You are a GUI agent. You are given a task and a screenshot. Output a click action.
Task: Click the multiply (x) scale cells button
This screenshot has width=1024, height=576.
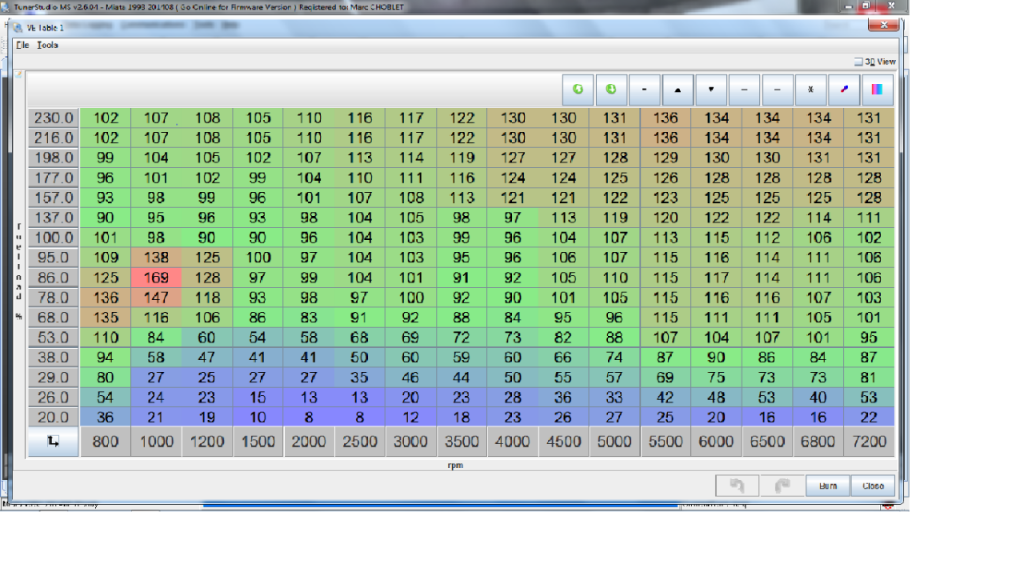pyautogui.click(x=811, y=89)
